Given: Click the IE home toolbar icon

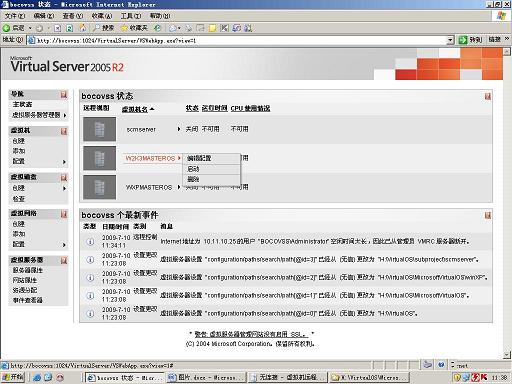Looking at the screenshot, I should [82, 28].
